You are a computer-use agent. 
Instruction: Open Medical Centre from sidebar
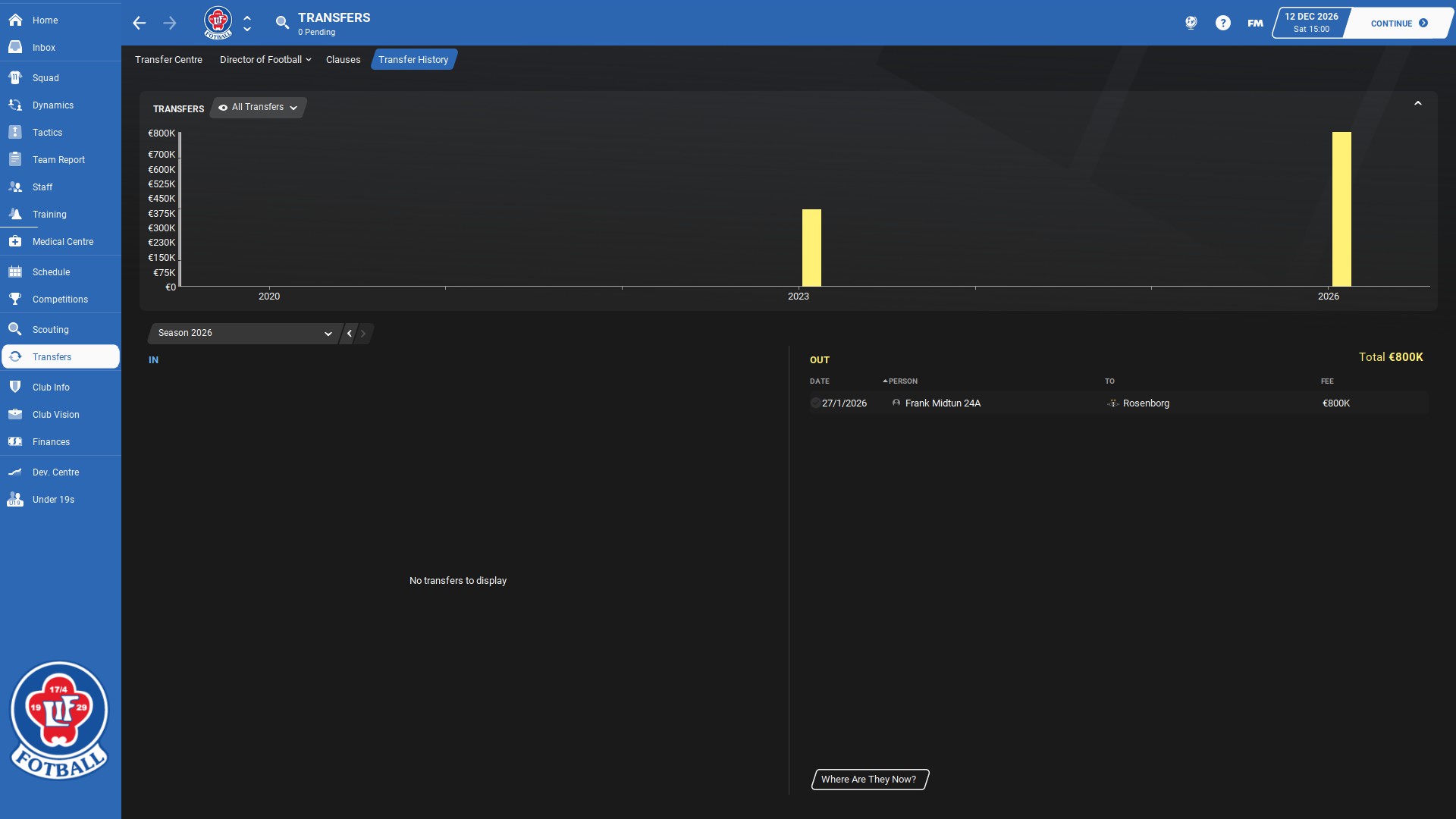(62, 242)
